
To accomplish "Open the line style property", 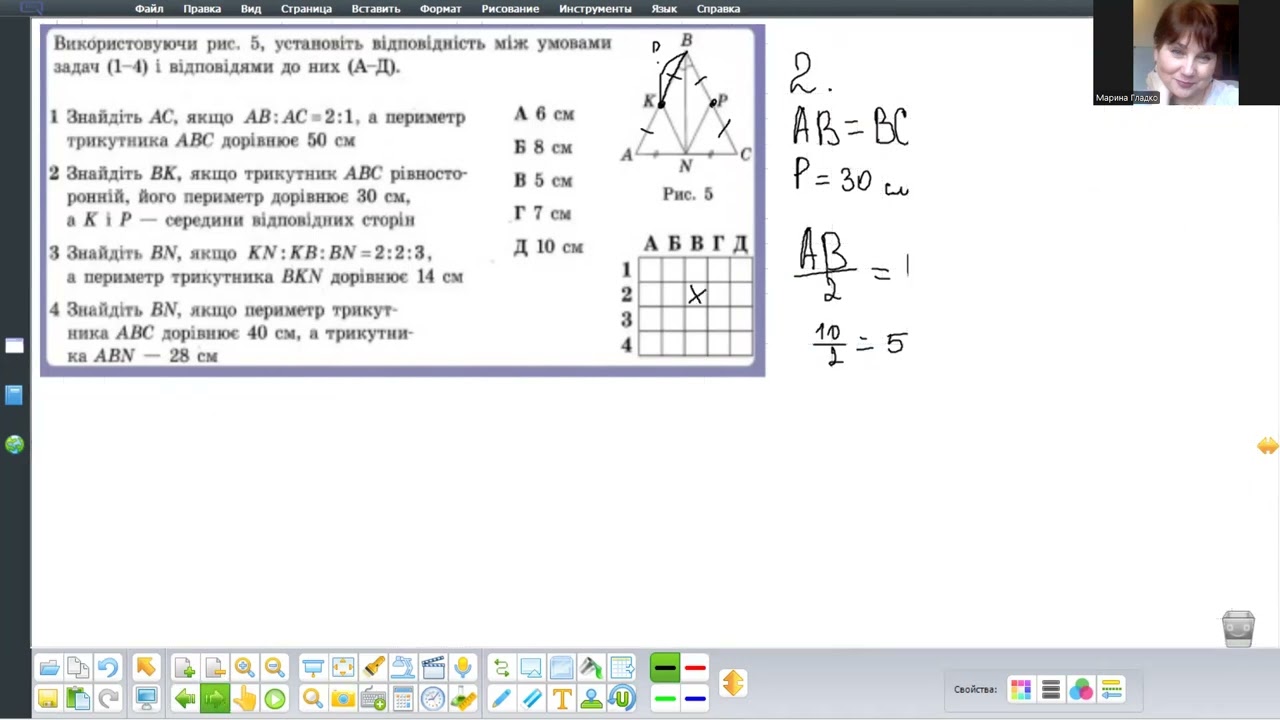I will pos(1111,689).
